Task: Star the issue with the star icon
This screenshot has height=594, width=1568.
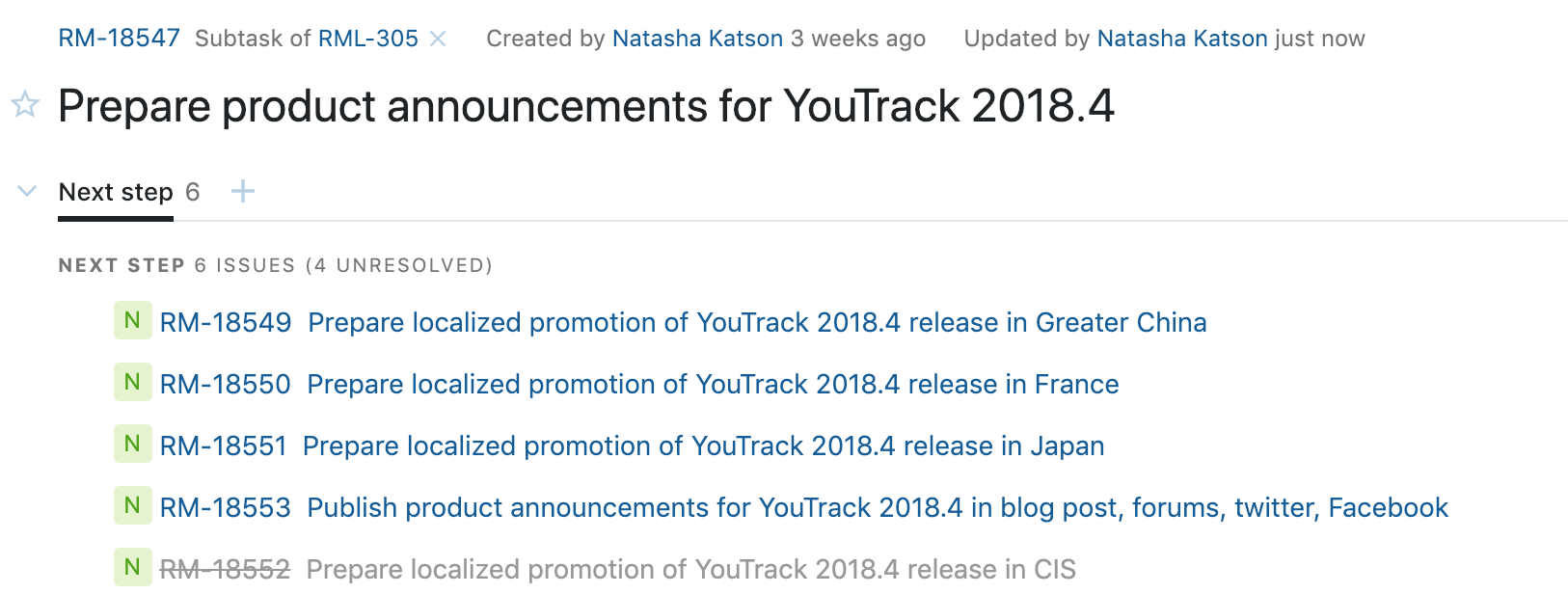Action: click(25, 104)
